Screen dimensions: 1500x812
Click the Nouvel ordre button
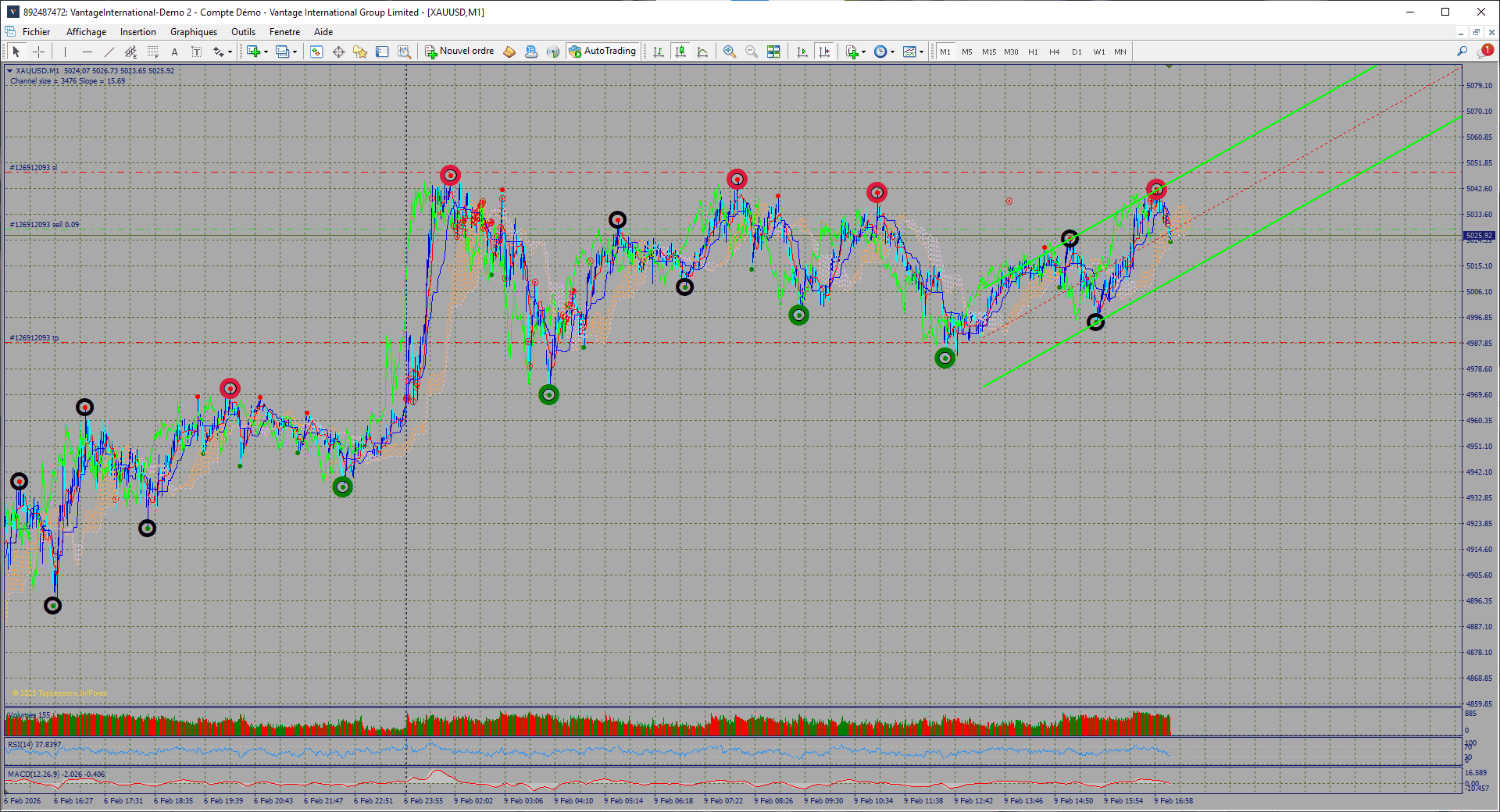tap(459, 52)
